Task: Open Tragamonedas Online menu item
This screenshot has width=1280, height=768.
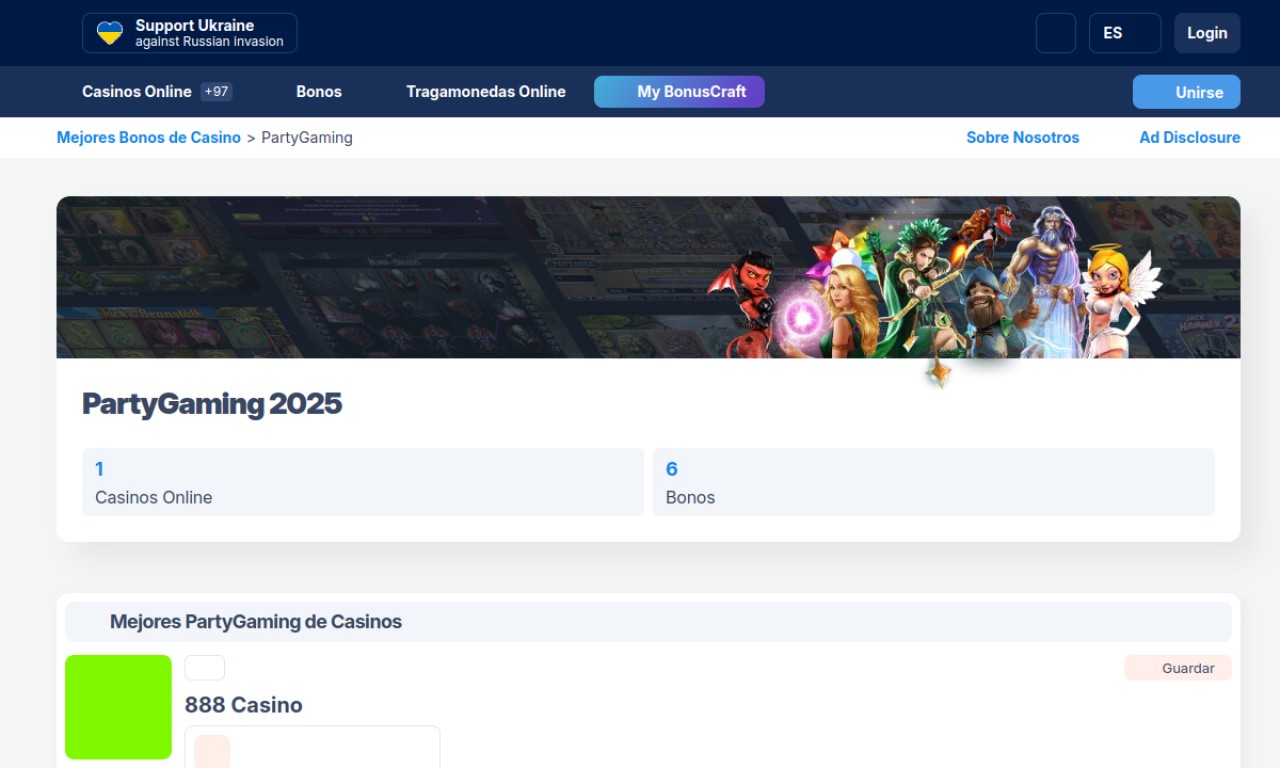Action: point(486,91)
